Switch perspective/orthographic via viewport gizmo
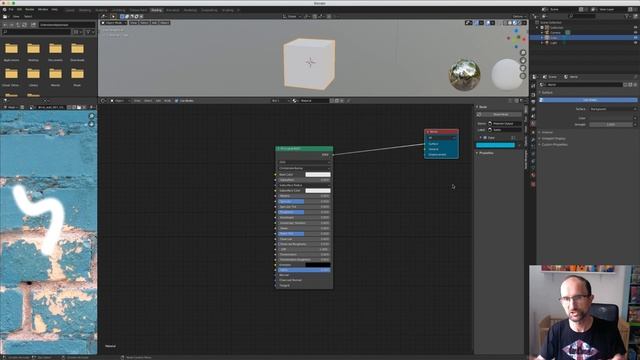Viewport: 640px width, 360px height. pos(523,76)
